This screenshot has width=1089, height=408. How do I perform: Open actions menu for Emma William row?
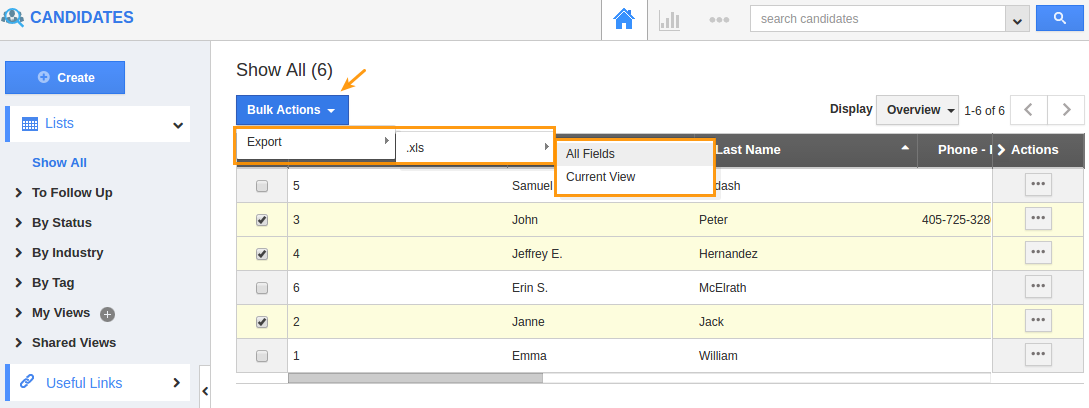point(1038,355)
